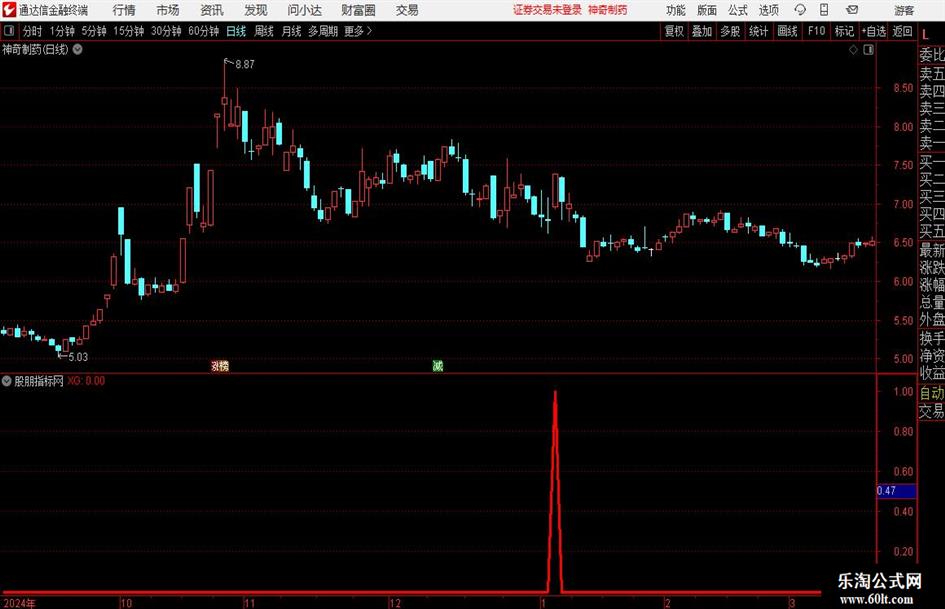Image resolution: width=945 pixels, height=609 pixels.
Task: Open the 问小达 menu
Action: point(304,10)
